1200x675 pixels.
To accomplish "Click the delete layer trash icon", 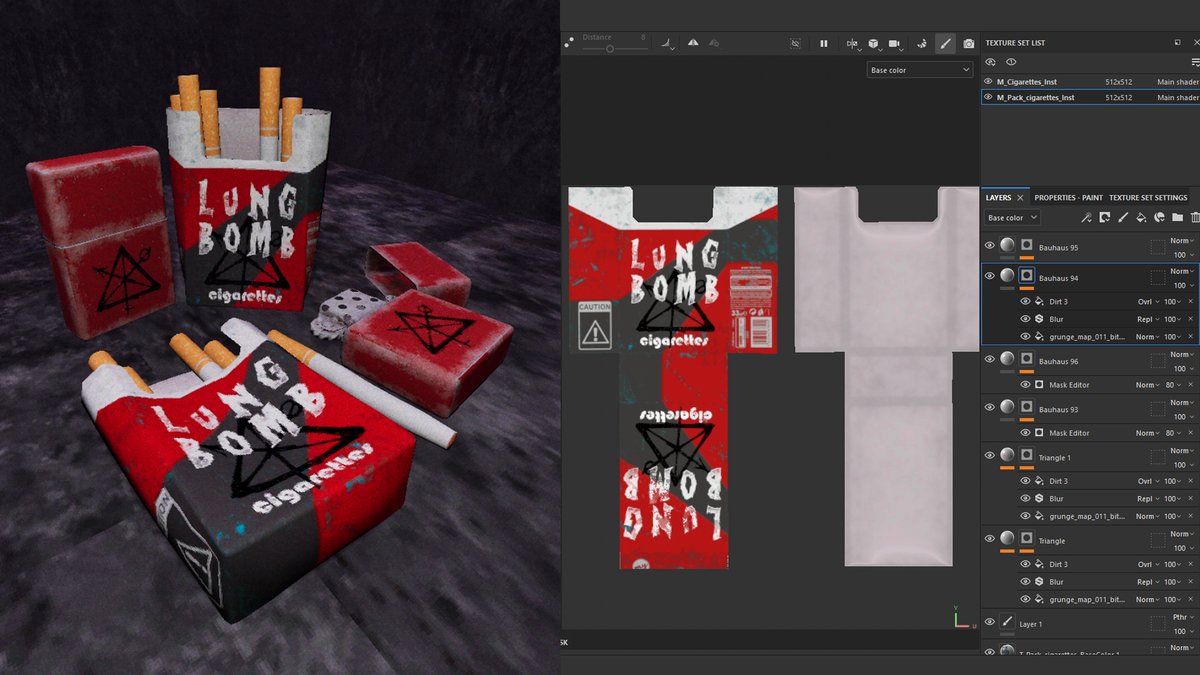I will point(1194,217).
